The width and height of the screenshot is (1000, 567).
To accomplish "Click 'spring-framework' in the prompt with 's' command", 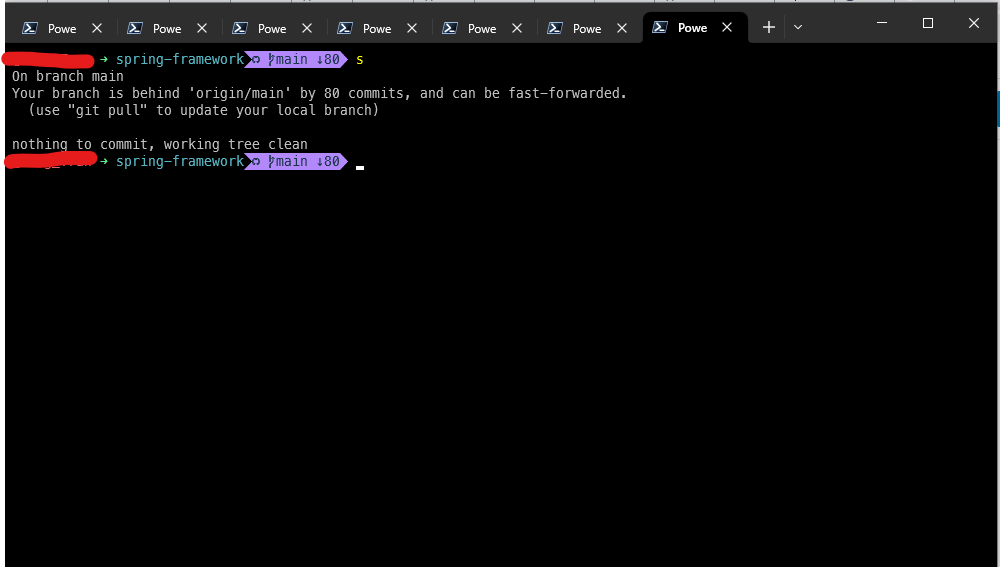I will [180, 59].
